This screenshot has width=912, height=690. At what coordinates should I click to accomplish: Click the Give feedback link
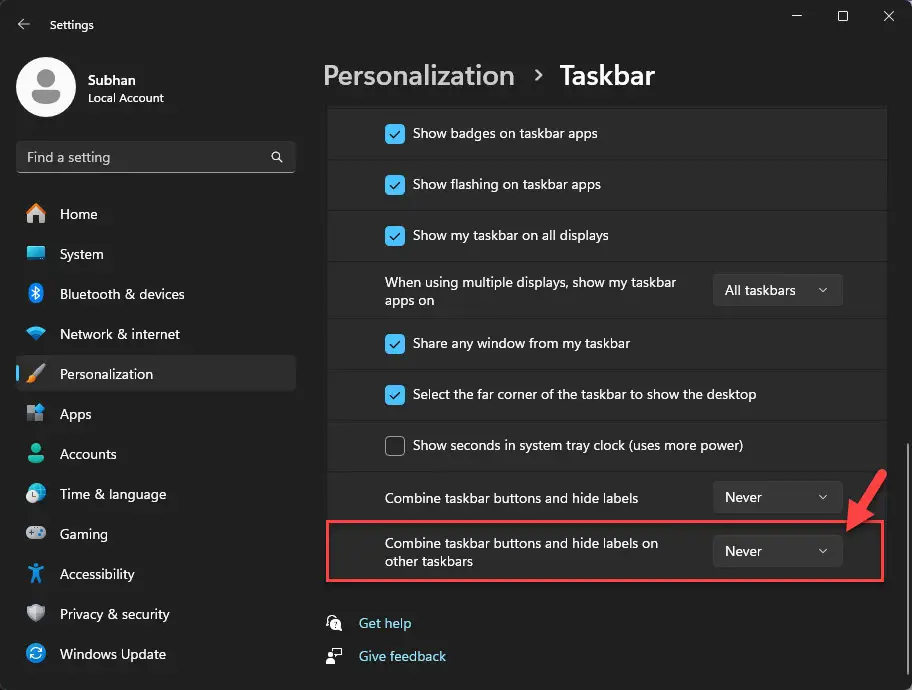[402, 656]
